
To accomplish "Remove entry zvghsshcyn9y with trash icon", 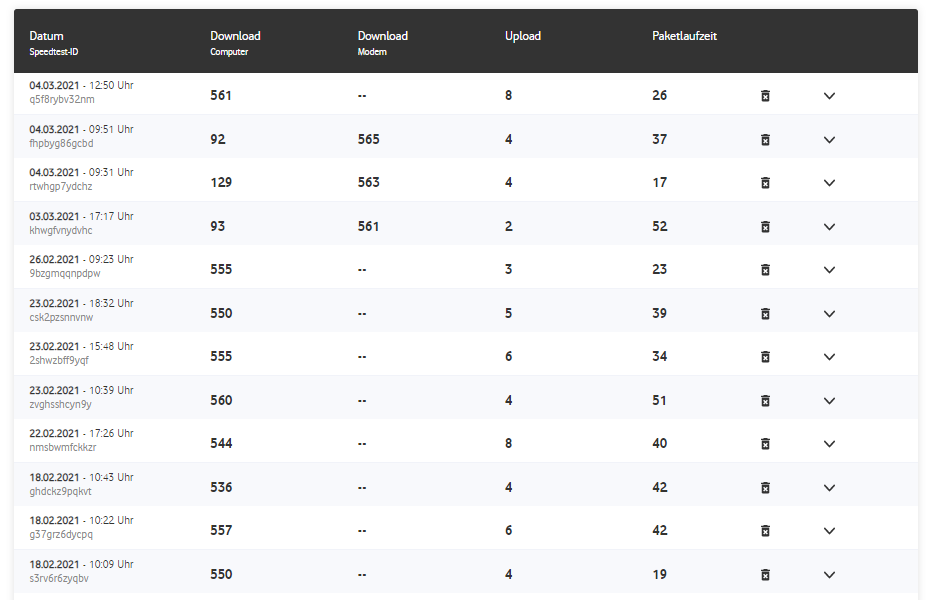I will click(765, 400).
